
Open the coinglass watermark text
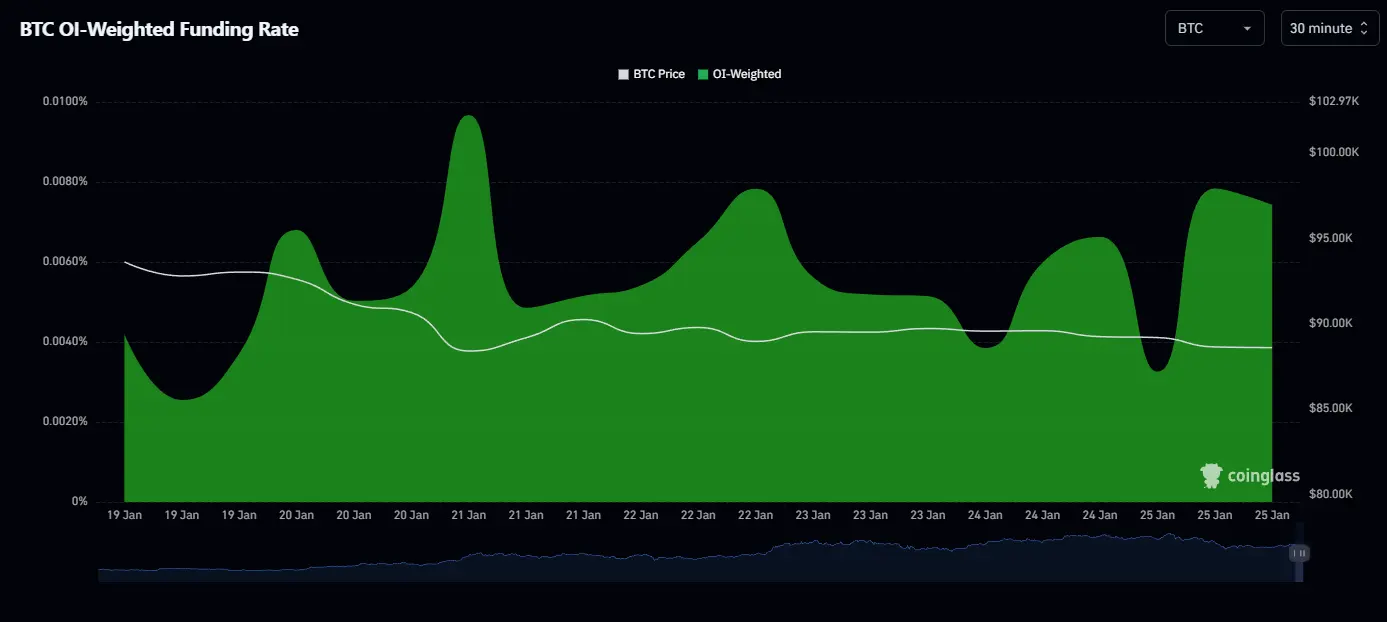coord(1264,476)
